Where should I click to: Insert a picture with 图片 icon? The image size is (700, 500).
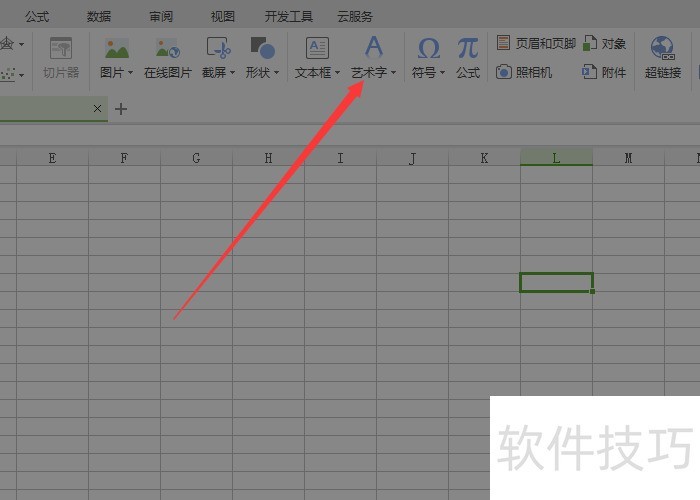click(117, 48)
